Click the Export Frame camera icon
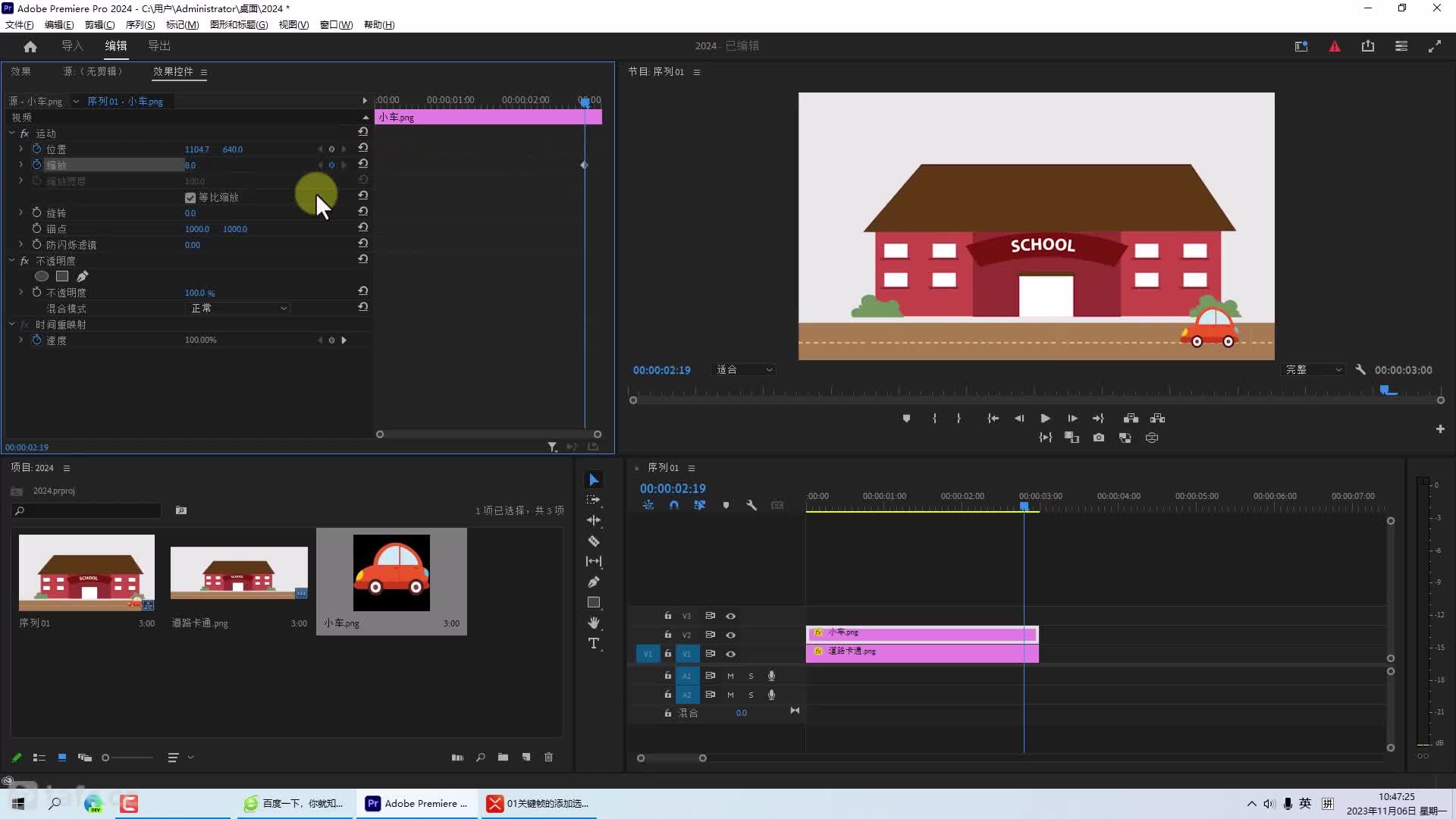Image resolution: width=1456 pixels, height=819 pixels. (x=1099, y=438)
